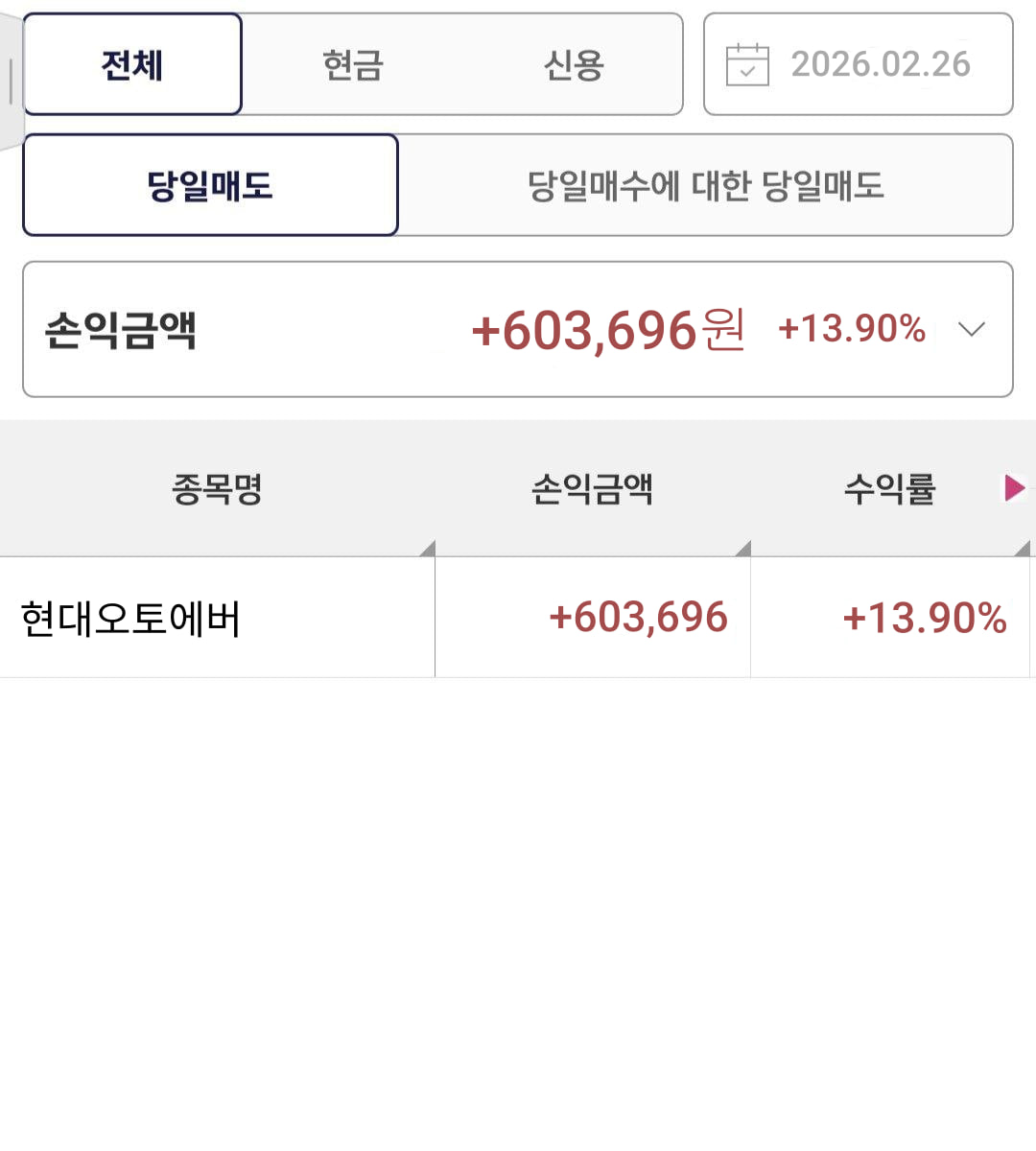Switch to 당일매수에 대한 당일매도

pos(705,185)
